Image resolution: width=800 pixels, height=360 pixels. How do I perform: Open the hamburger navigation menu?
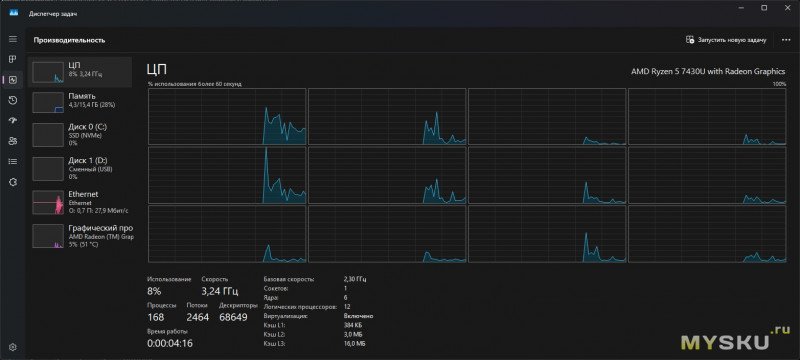[13, 39]
